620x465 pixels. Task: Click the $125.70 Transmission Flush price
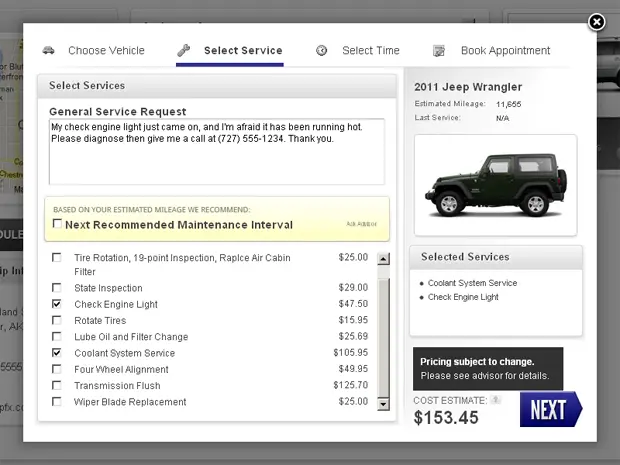click(351, 385)
